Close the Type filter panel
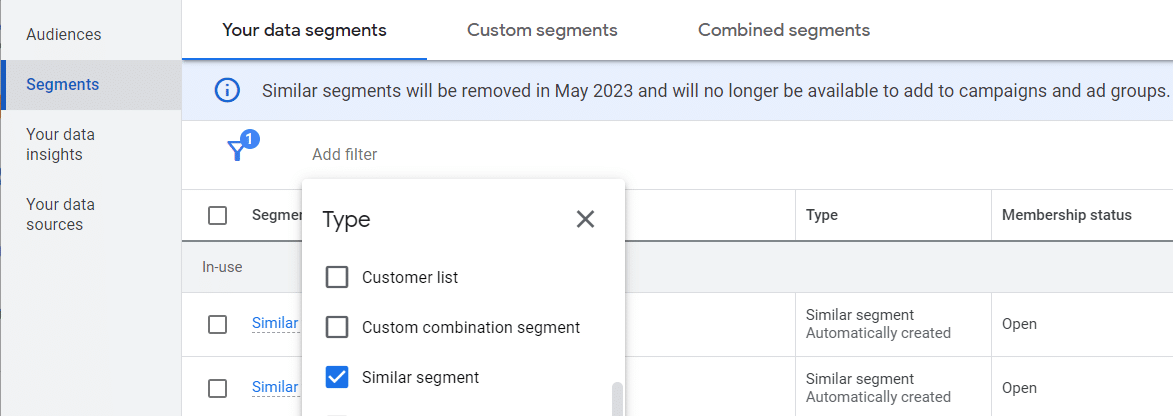The height and width of the screenshot is (416, 1173). pos(585,219)
